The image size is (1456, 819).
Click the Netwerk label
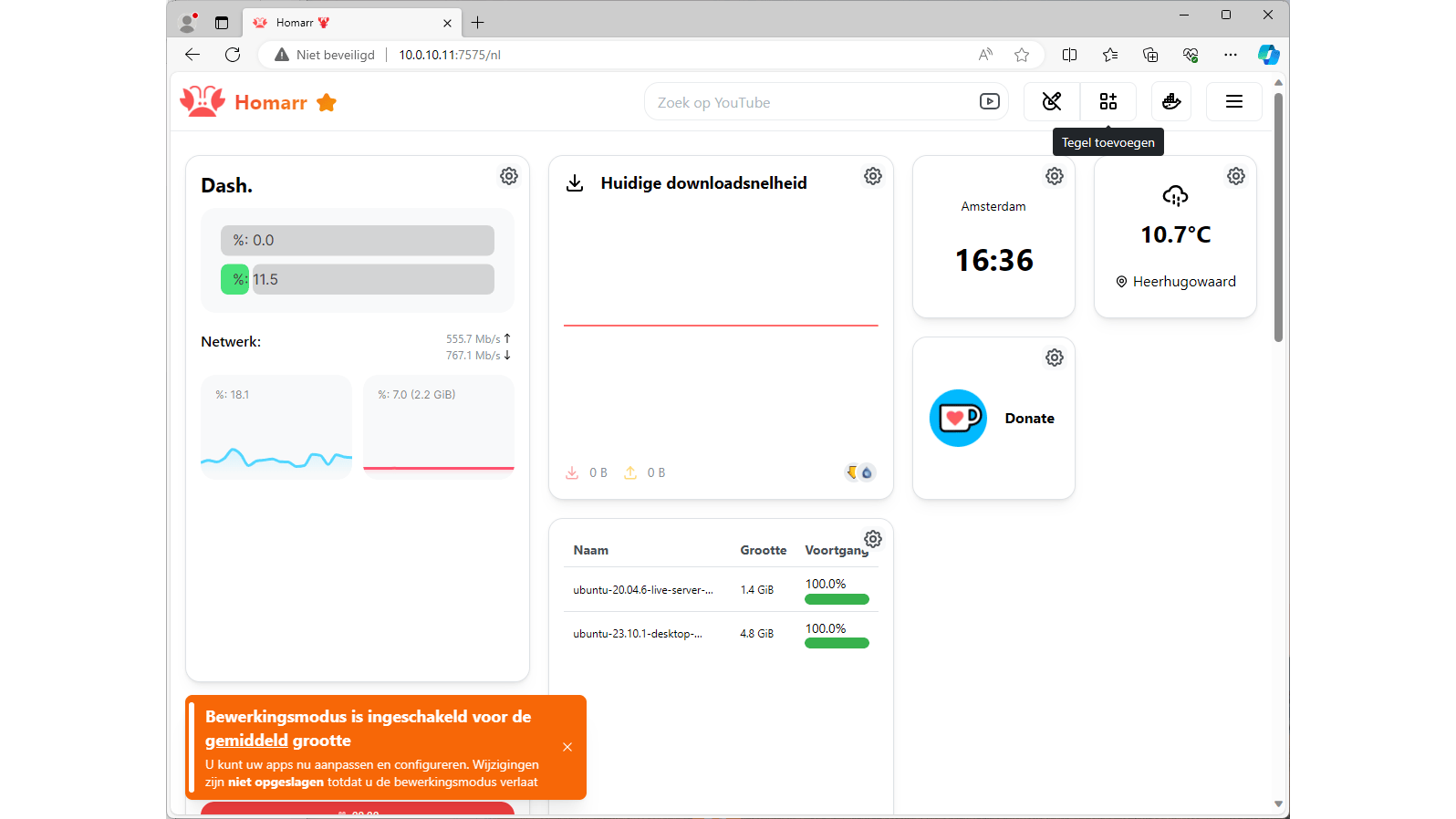[231, 342]
